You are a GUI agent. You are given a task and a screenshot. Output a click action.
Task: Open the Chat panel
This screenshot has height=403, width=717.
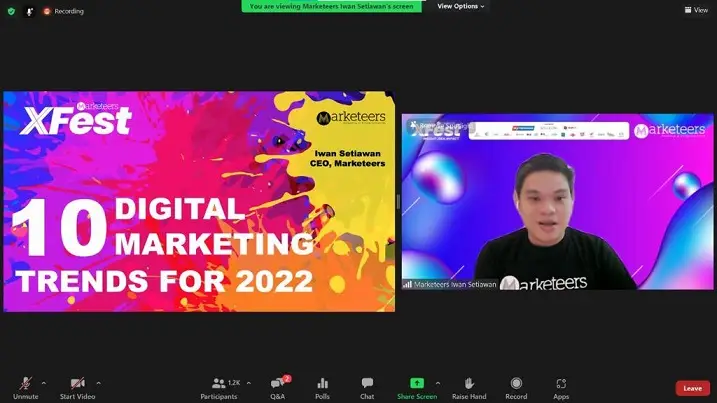(x=367, y=388)
